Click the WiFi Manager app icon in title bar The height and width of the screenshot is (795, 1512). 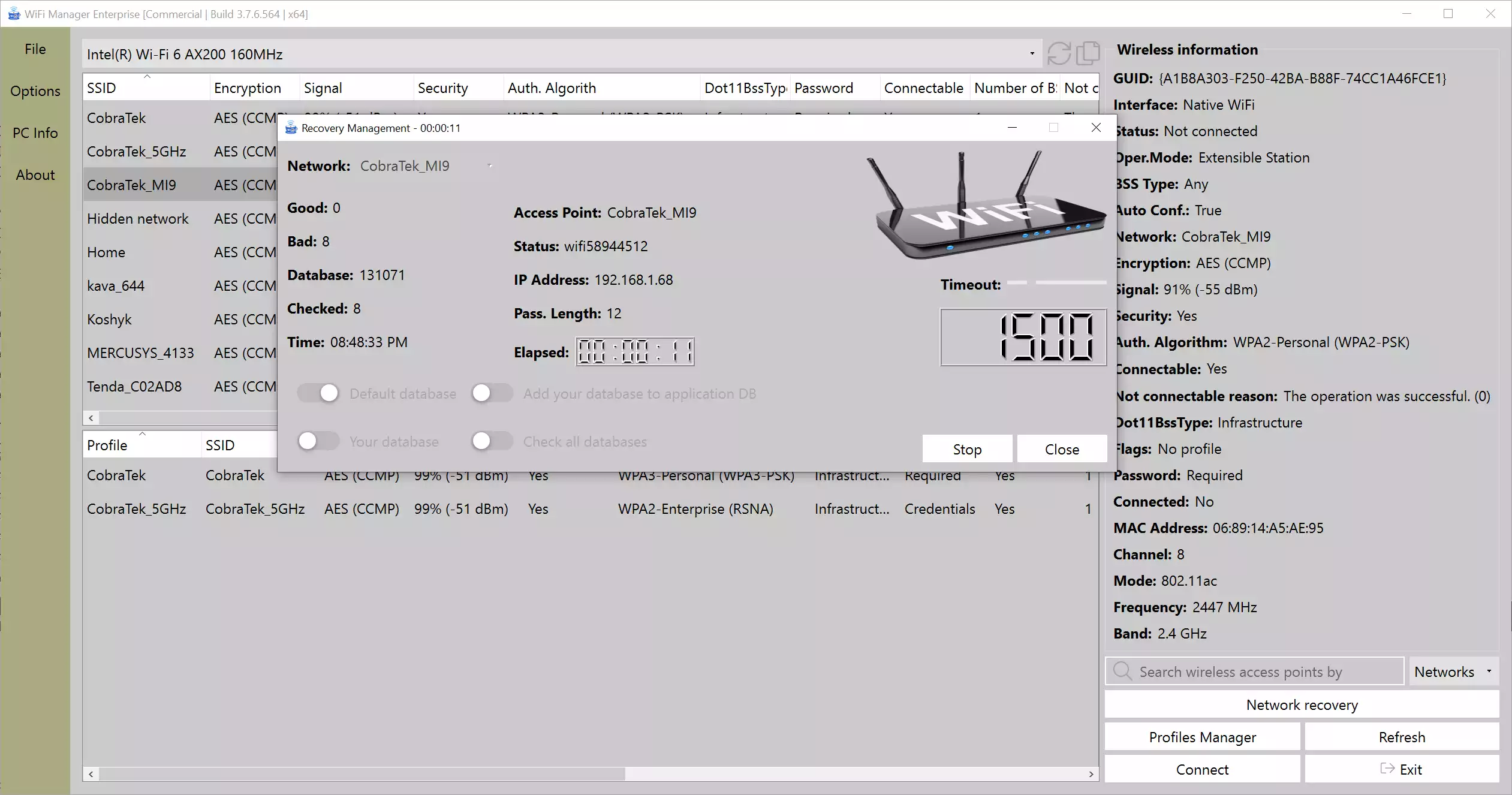click(x=13, y=14)
